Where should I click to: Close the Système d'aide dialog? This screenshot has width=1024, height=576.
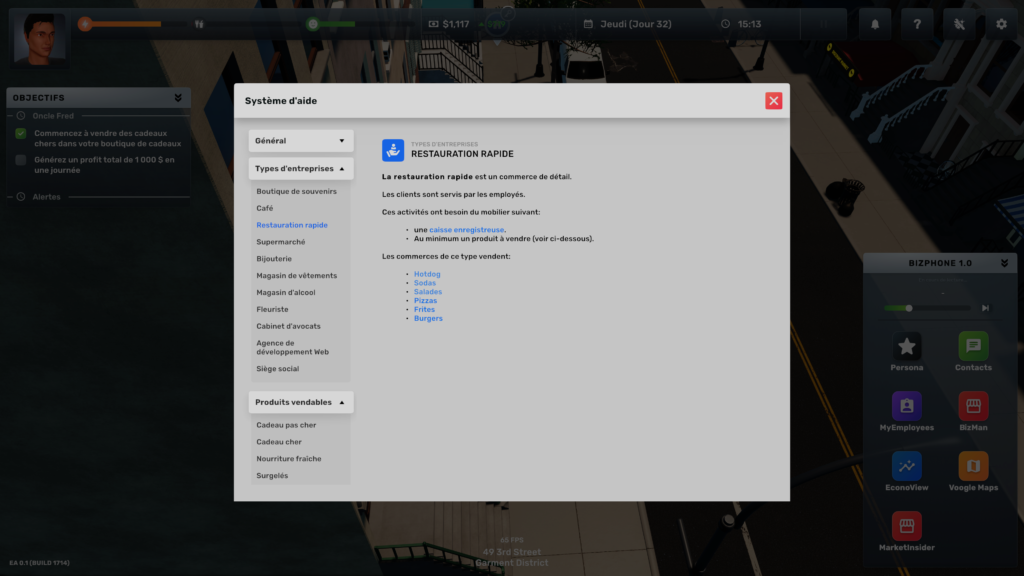point(774,101)
